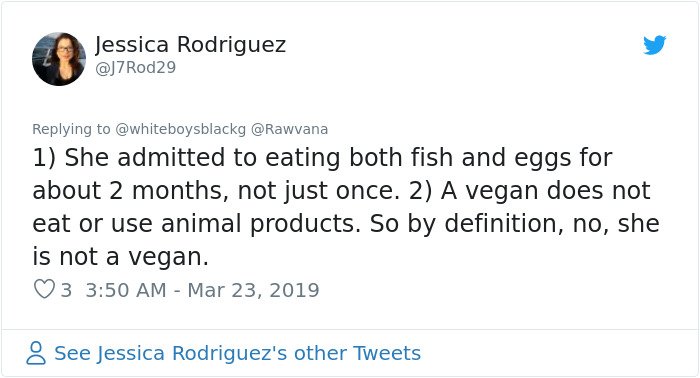This screenshot has width=700, height=378.
Task: Visit the @J7Rod29 handle
Action: pos(136,68)
